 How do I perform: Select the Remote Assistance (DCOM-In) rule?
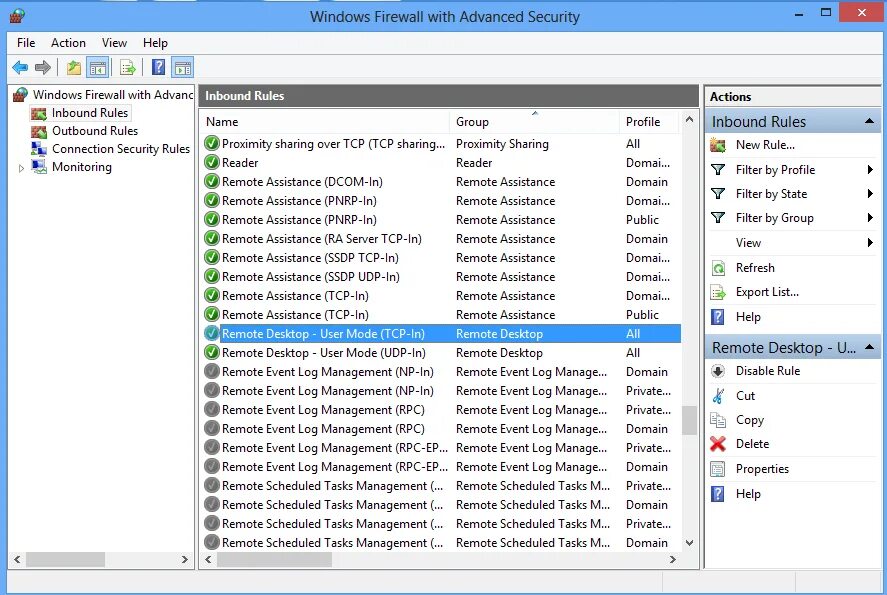coord(441,182)
